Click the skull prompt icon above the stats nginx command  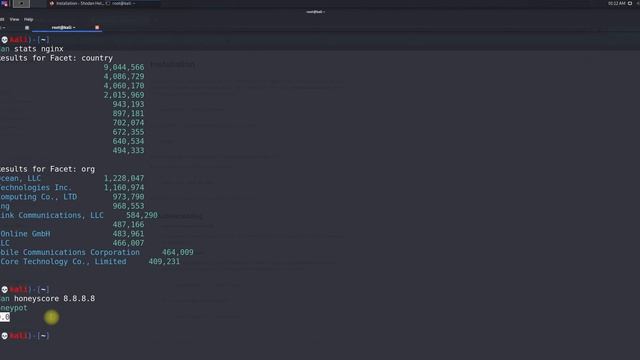[4, 40]
